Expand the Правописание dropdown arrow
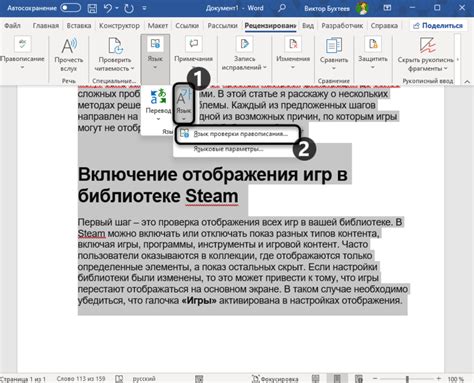Image resolution: width=474 pixels, height=383 pixels. pos(22,68)
